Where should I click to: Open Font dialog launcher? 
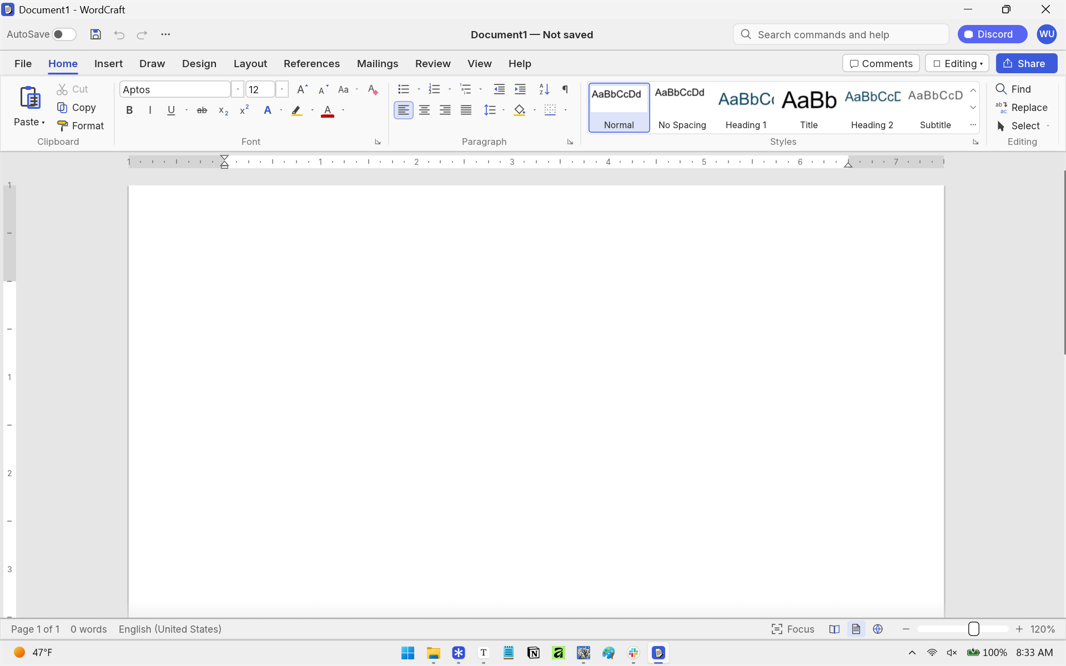[x=378, y=142]
